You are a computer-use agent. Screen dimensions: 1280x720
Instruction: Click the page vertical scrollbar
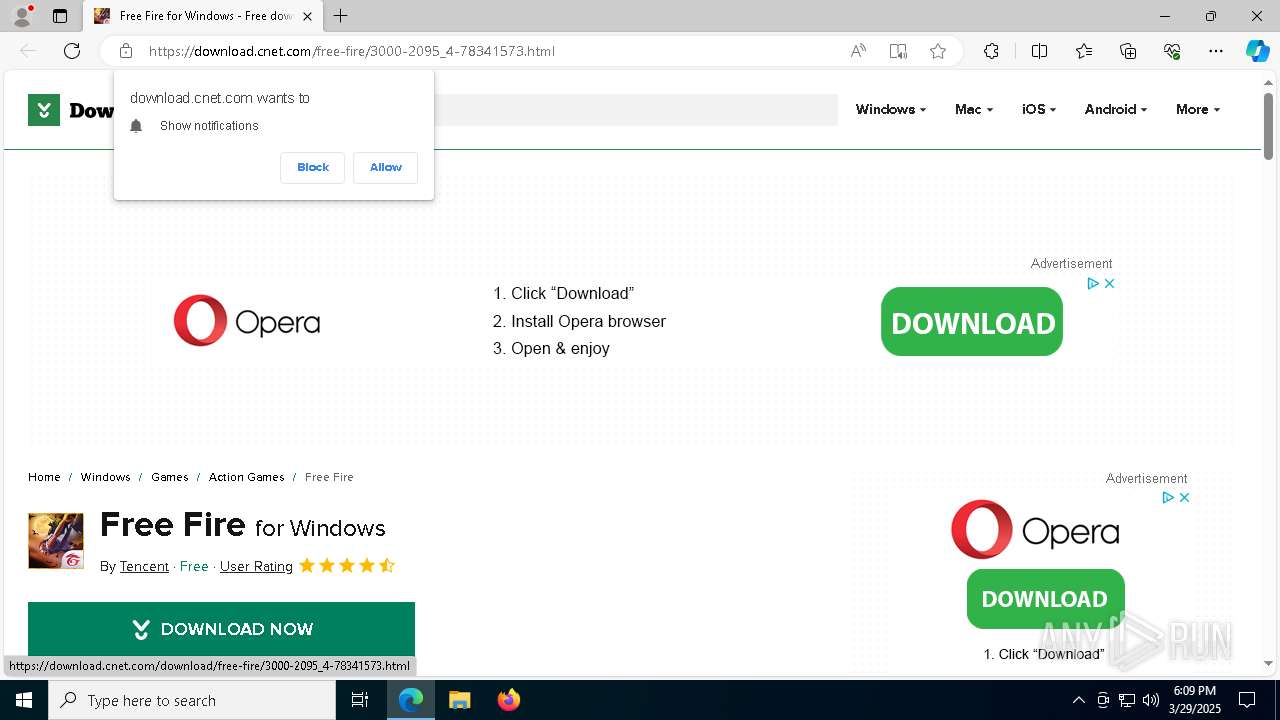(x=1268, y=126)
